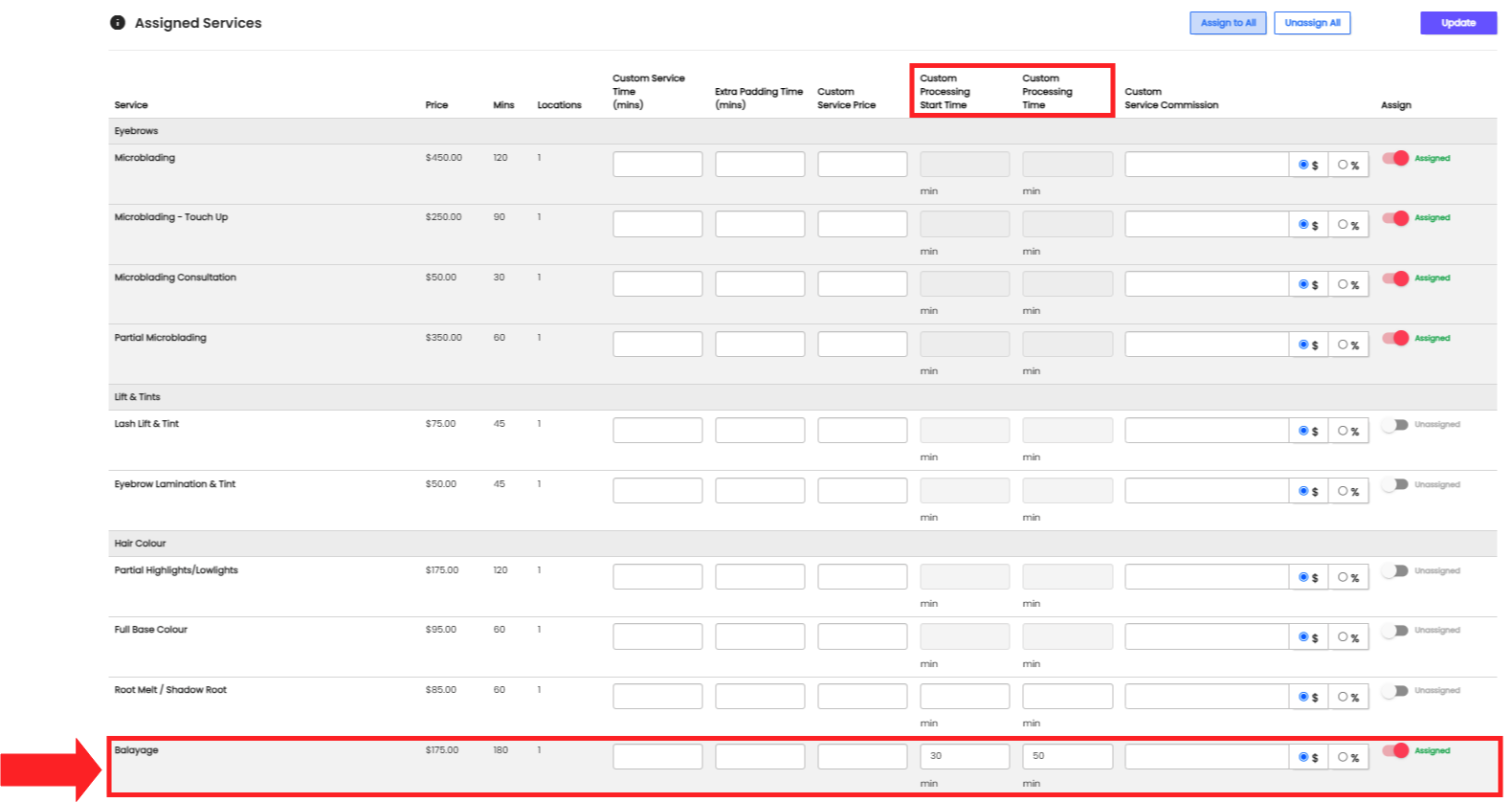
Task: Enable the Eyebrow Lamination & Tint assign switch
Action: tap(1395, 484)
